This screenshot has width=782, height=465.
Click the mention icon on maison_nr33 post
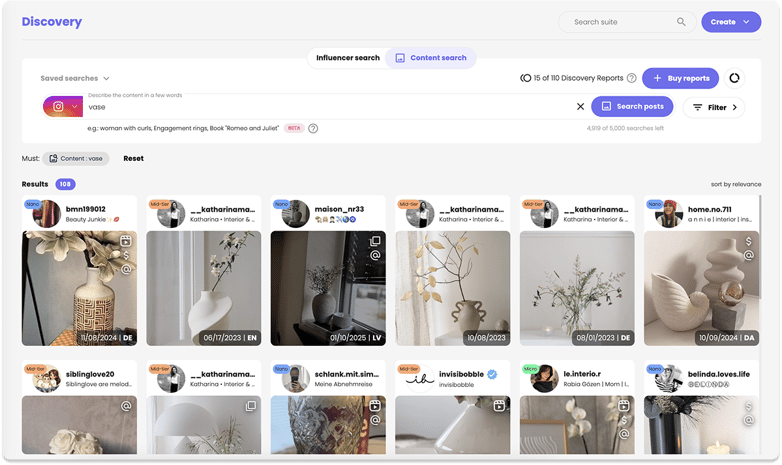click(x=375, y=255)
